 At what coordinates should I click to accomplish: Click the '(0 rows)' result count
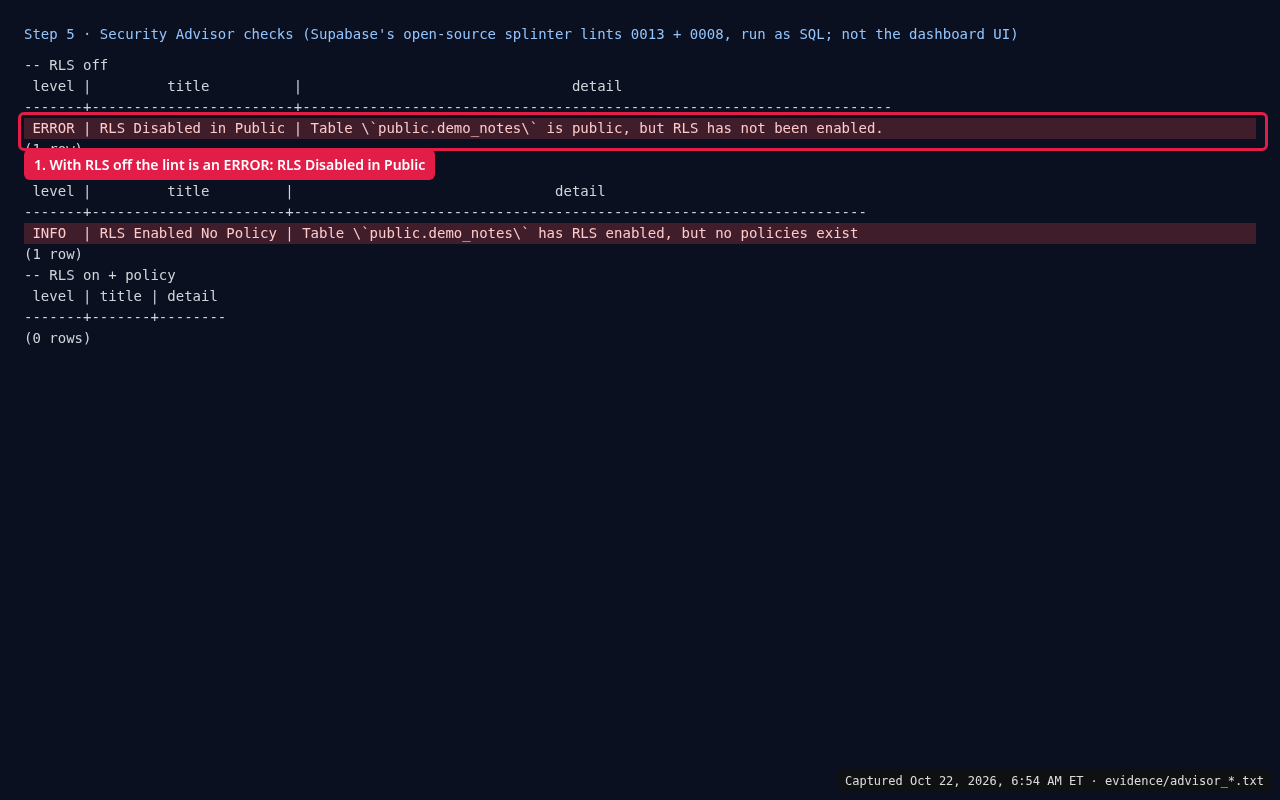[x=57, y=338]
